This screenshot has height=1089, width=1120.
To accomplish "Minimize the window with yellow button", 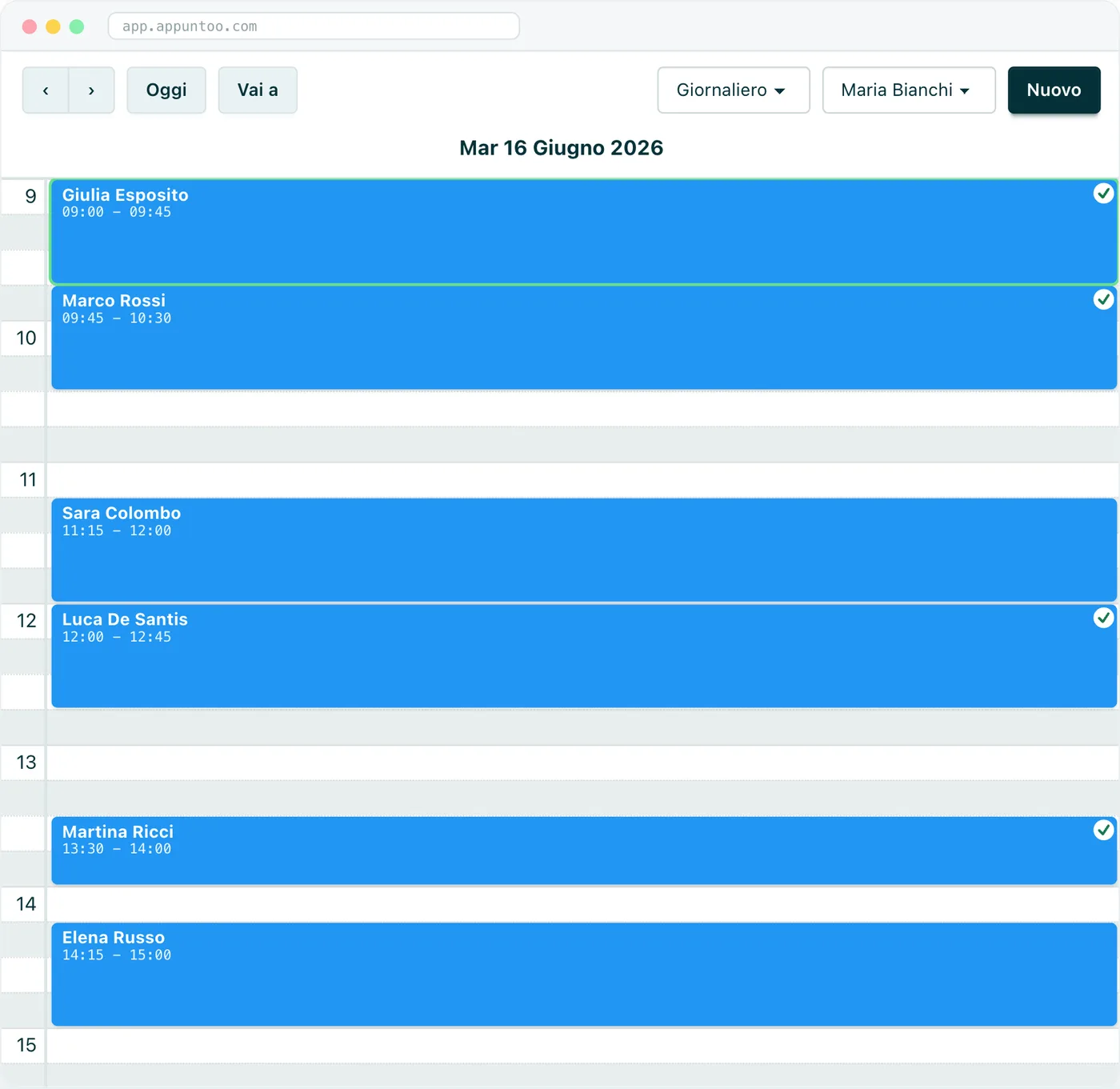I will click(x=53, y=26).
